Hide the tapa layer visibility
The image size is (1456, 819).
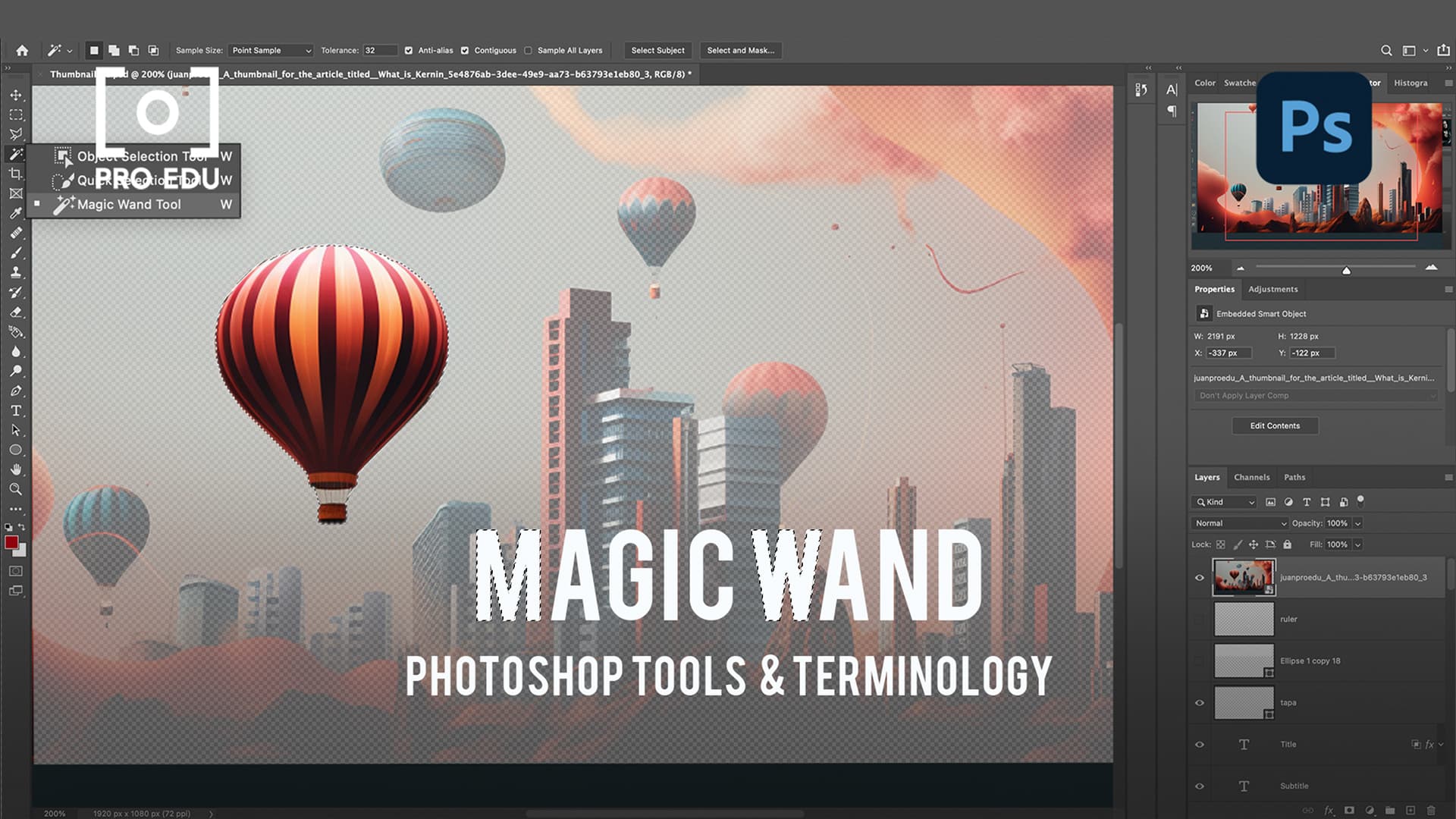[x=1200, y=702]
